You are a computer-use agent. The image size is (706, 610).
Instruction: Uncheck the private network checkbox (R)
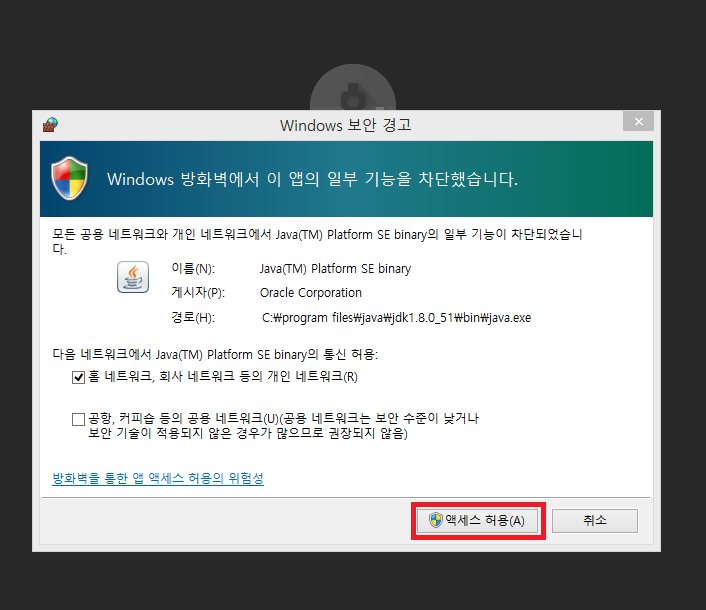(x=78, y=377)
